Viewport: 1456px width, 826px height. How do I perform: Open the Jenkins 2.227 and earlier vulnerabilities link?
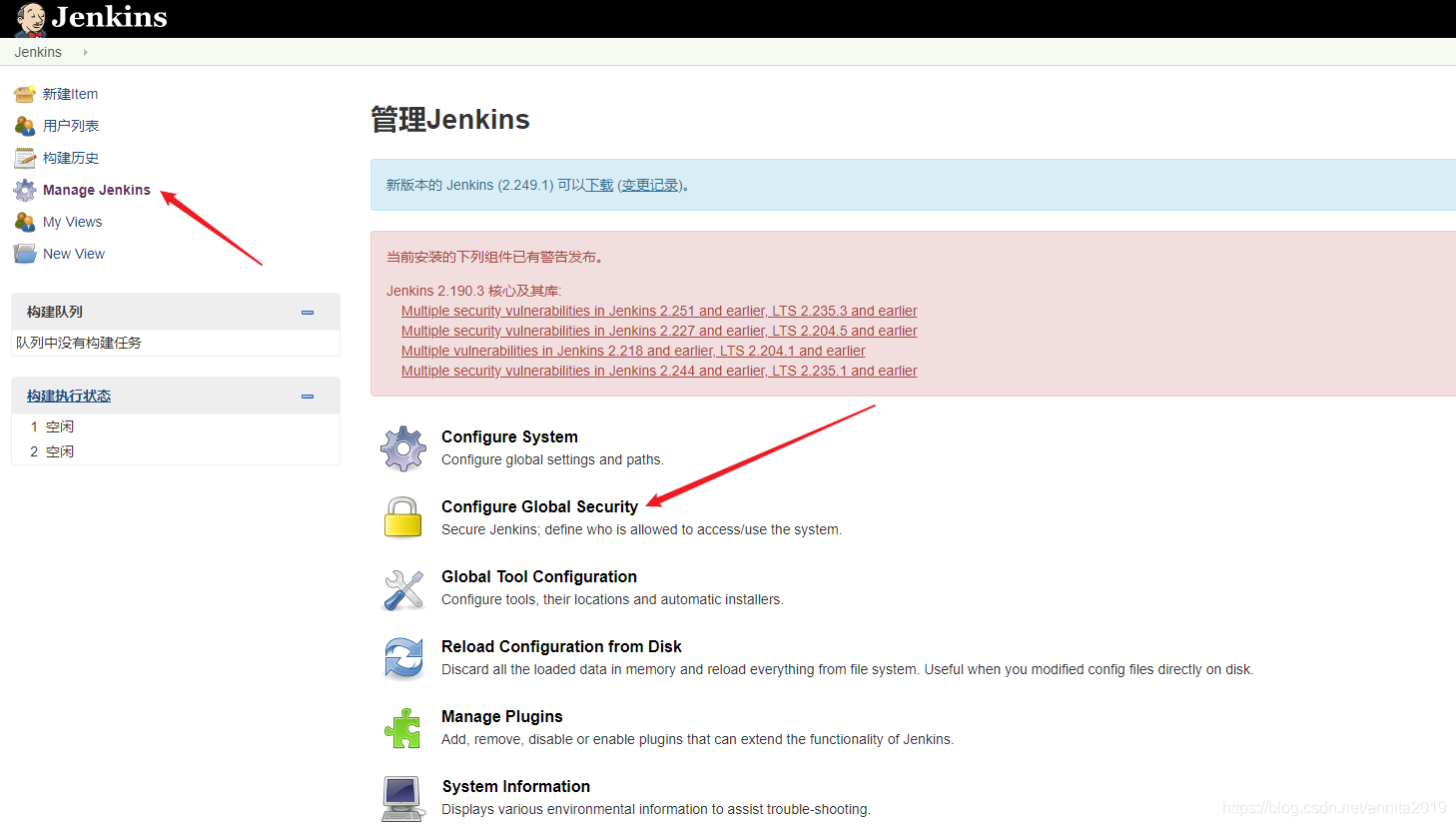click(659, 331)
